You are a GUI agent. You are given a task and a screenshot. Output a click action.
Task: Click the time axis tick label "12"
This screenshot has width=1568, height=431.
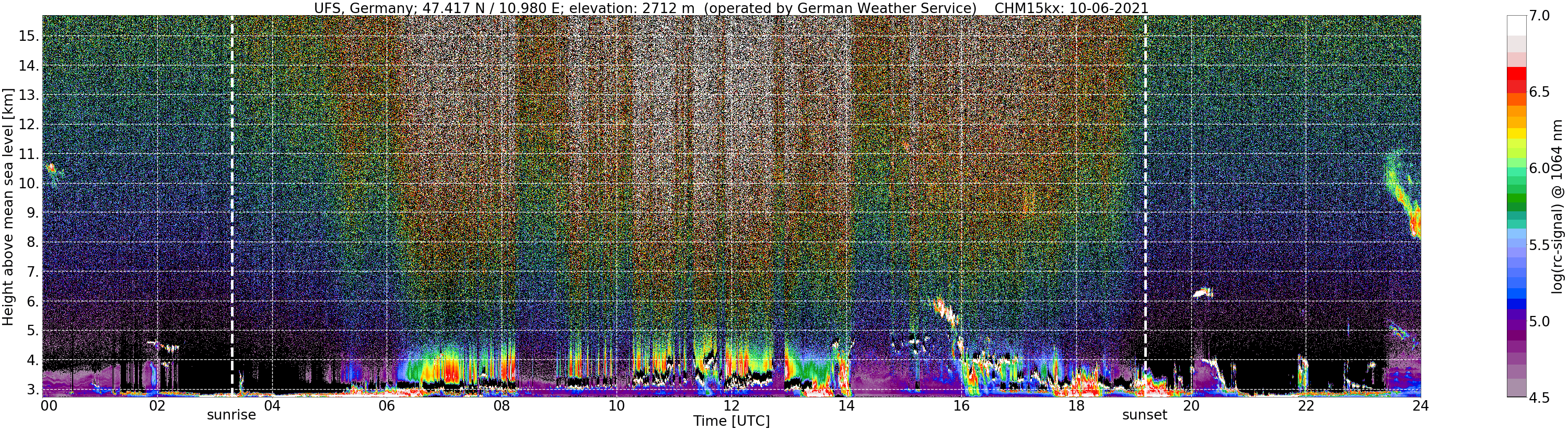pyautogui.click(x=731, y=406)
